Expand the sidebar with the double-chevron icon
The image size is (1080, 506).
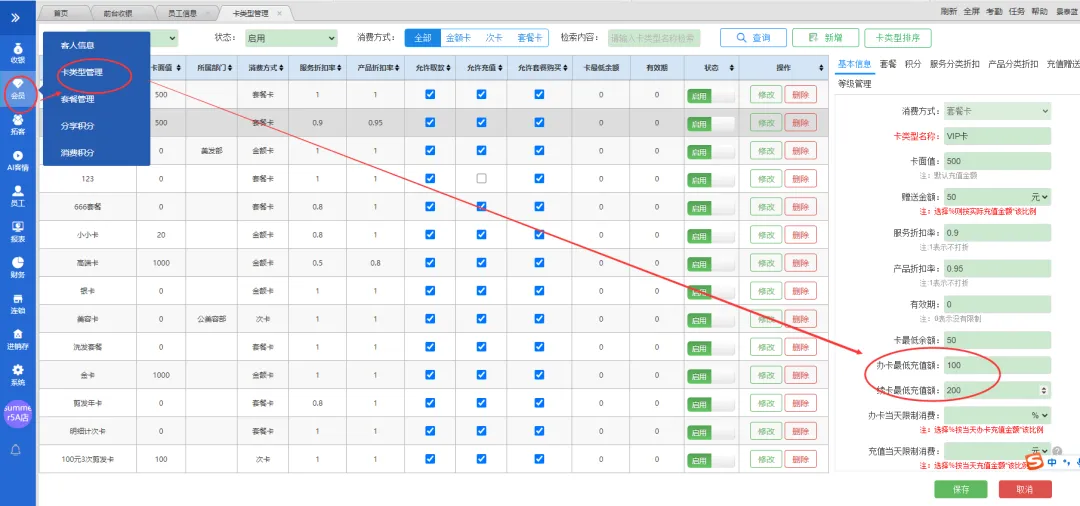[16, 17]
